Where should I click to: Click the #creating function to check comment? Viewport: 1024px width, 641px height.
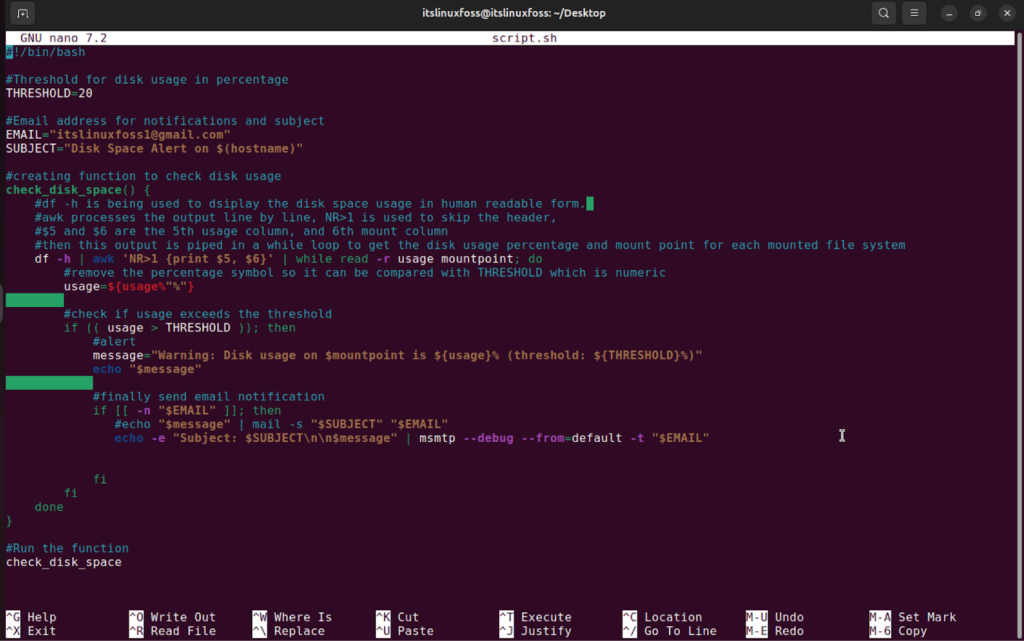(x=144, y=176)
